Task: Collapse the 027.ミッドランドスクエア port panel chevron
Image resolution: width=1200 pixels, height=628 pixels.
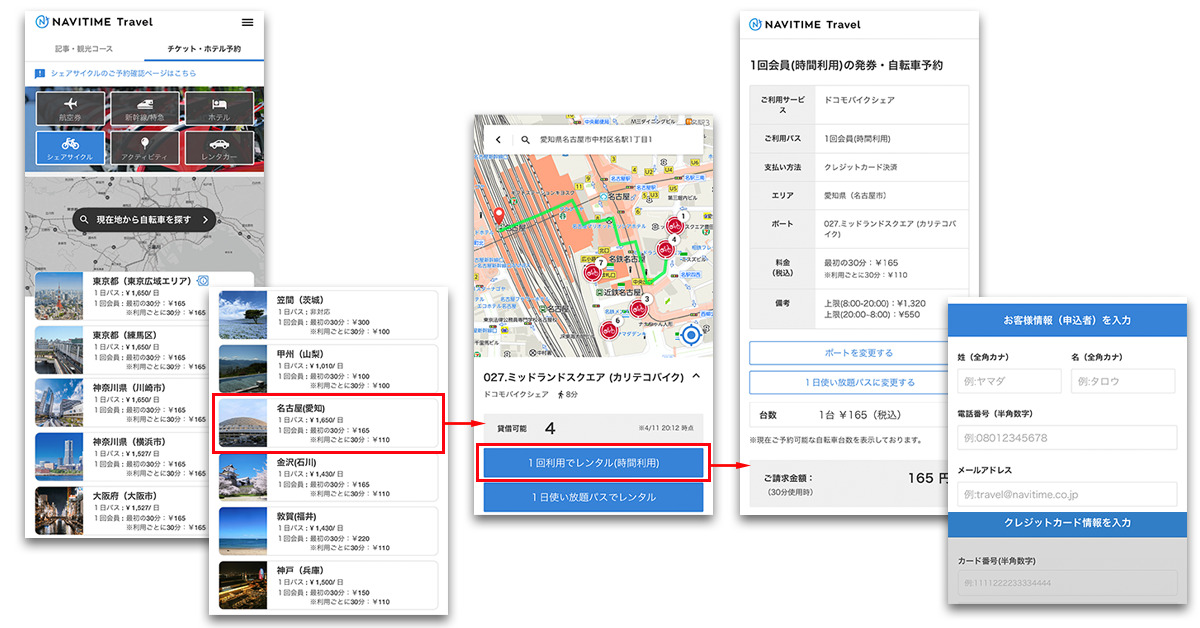Action: coord(696,377)
